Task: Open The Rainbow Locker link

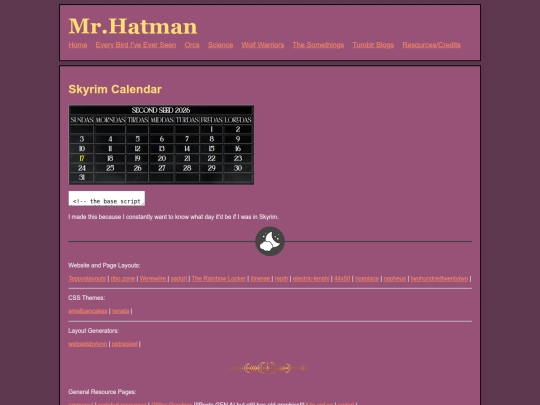Action: 219,279
